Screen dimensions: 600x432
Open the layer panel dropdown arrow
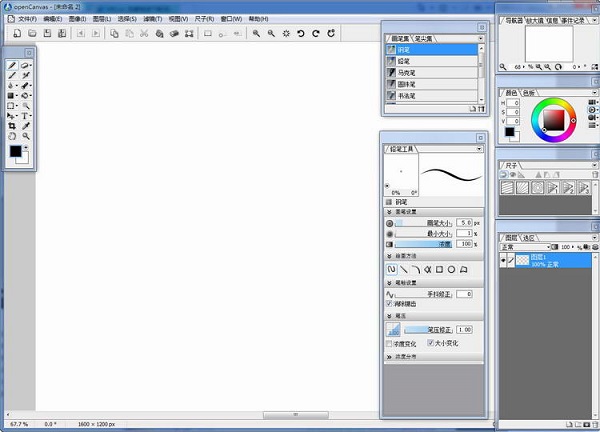tap(595, 238)
